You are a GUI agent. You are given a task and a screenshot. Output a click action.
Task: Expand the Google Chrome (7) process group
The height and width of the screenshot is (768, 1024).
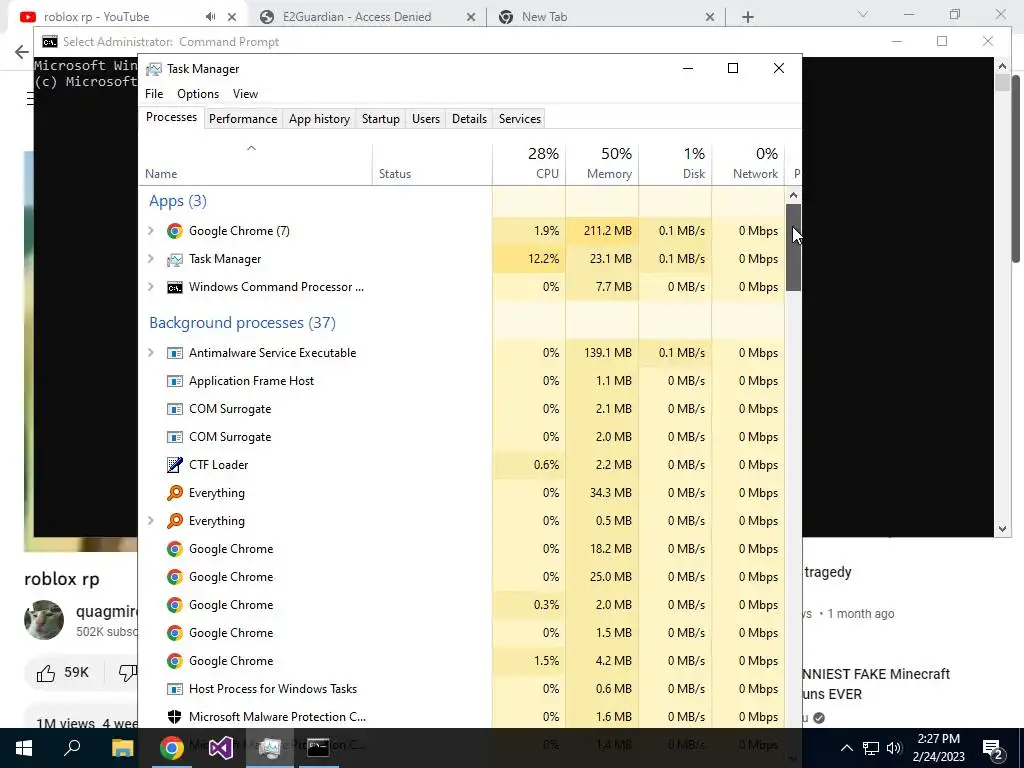151,231
